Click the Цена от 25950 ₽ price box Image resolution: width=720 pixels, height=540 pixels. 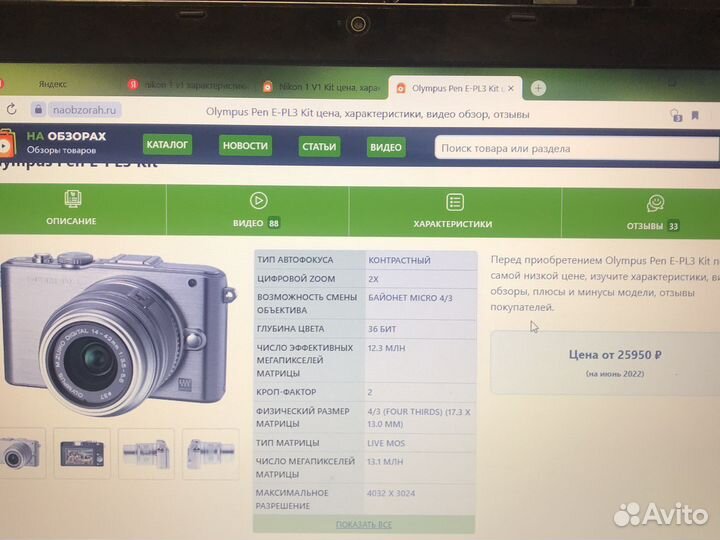pos(605,363)
